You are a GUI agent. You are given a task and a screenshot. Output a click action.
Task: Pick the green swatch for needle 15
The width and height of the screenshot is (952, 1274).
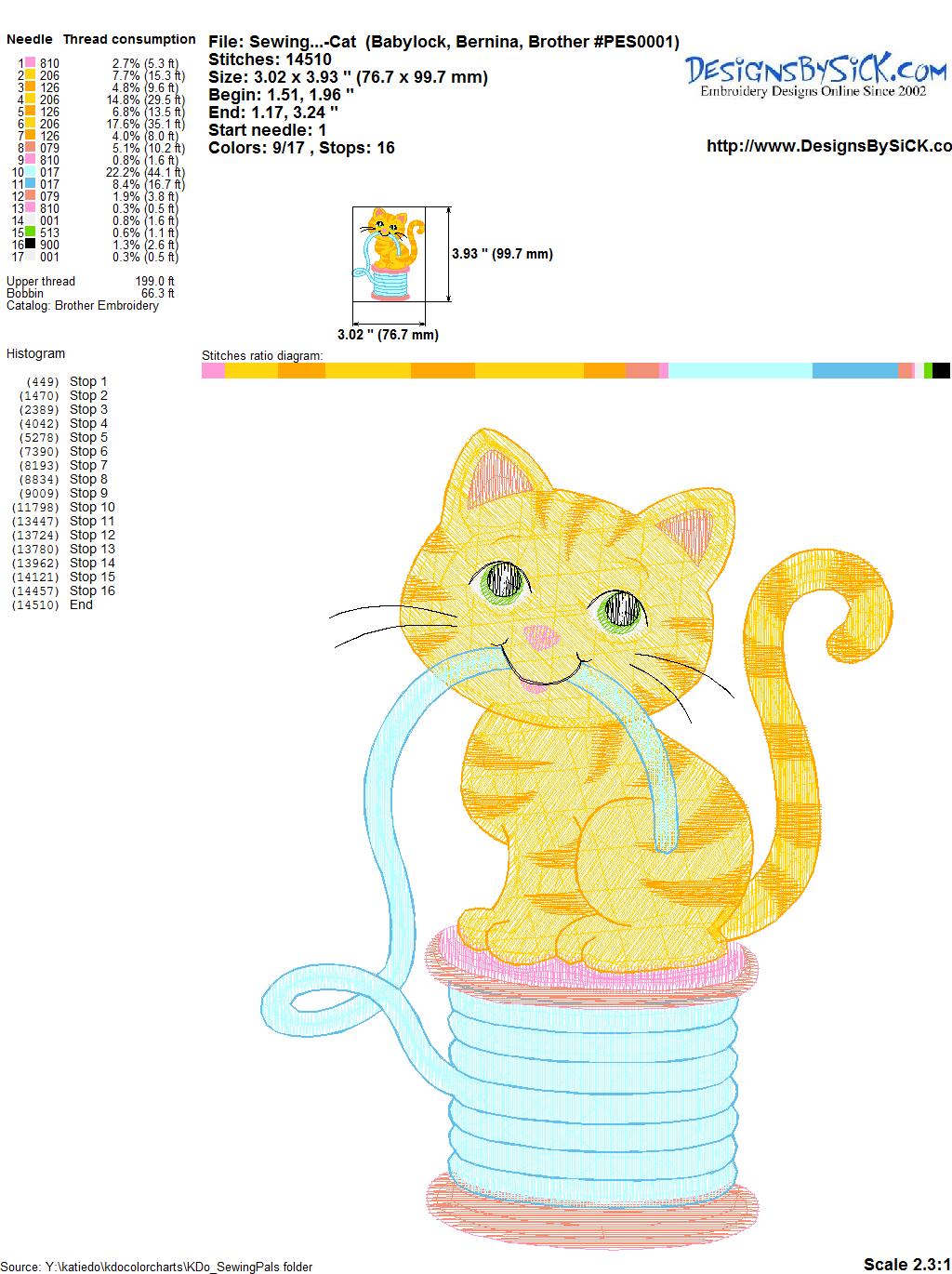click(x=31, y=232)
